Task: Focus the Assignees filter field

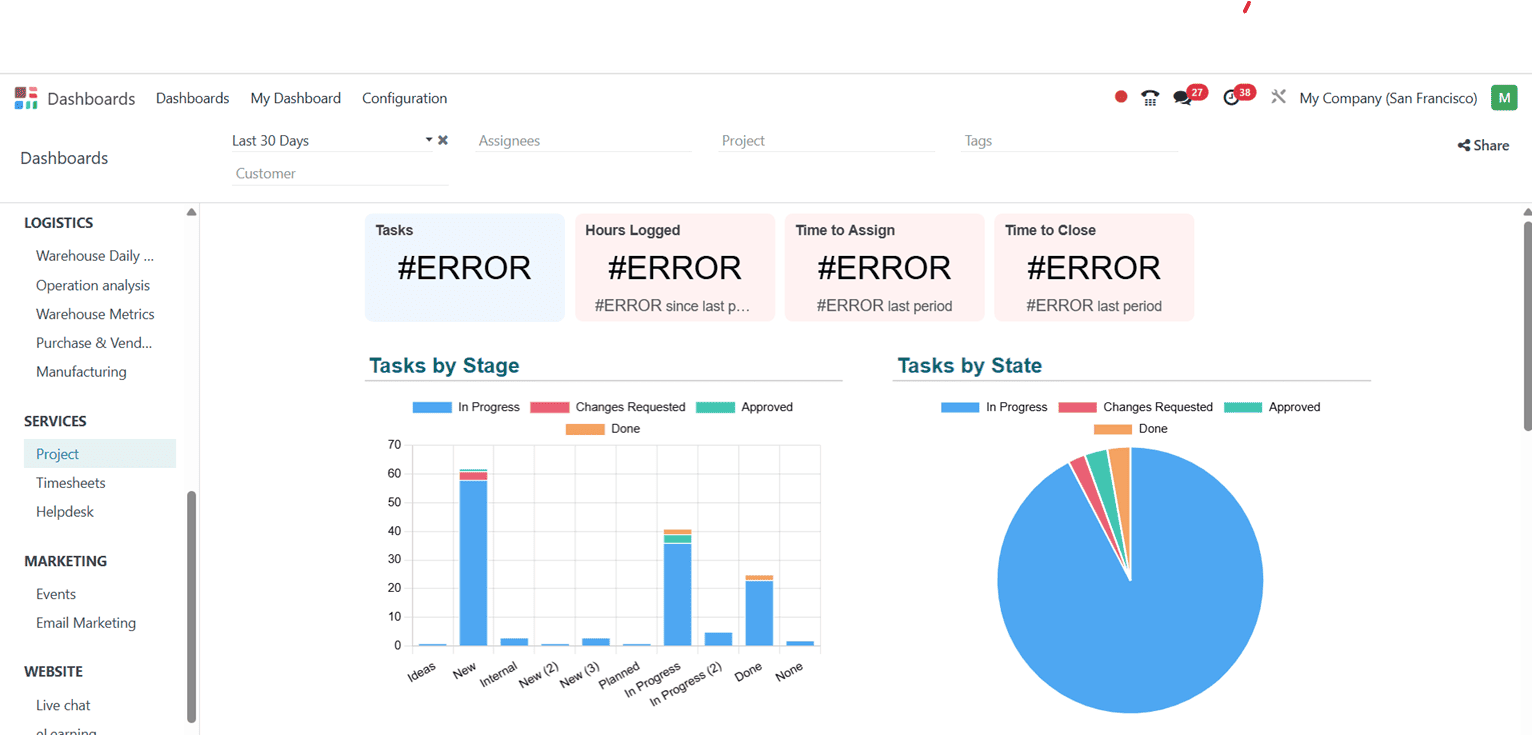Action: (x=584, y=141)
